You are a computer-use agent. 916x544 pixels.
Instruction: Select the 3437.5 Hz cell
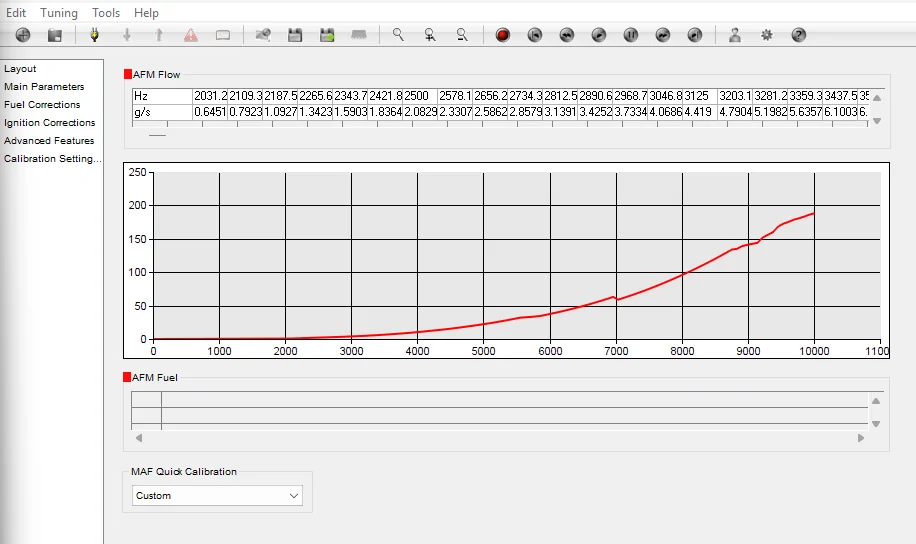point(841,96)
